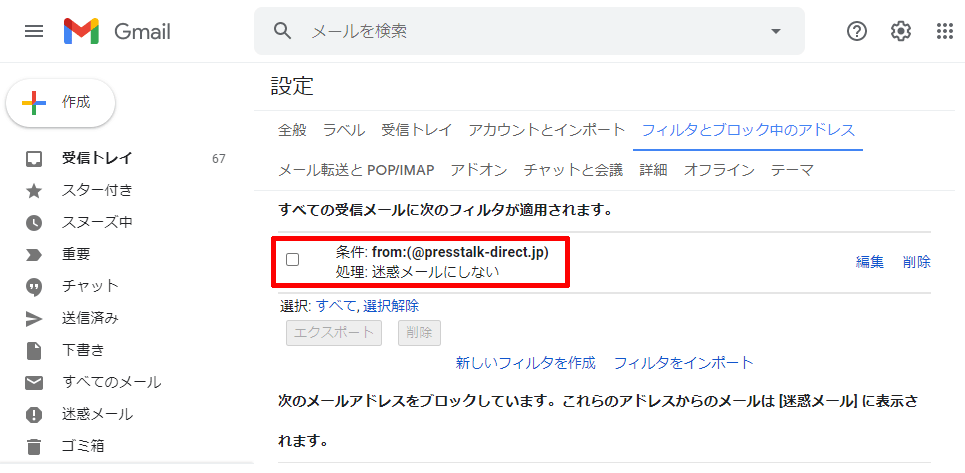The height and width of the screenshot is (473, 965).
Task: Open the スター付き folder label
Action: tap(97, 191)
